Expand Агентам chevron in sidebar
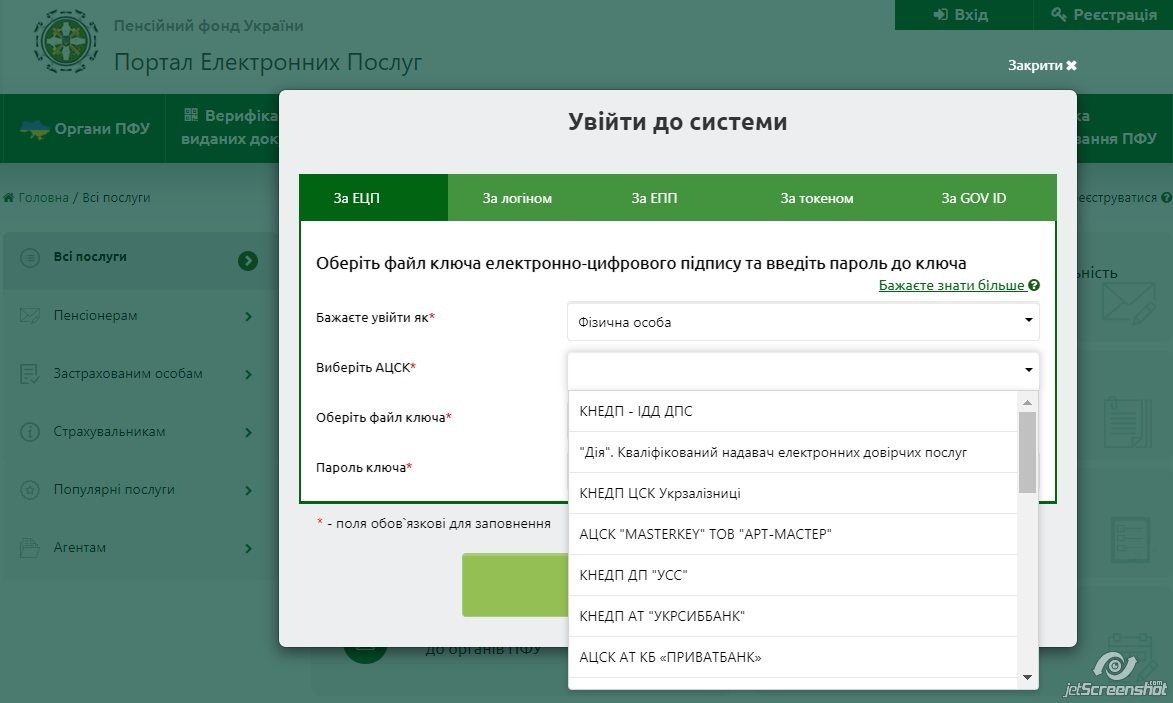The image size is (1173, 703). [x=248, y=548]
